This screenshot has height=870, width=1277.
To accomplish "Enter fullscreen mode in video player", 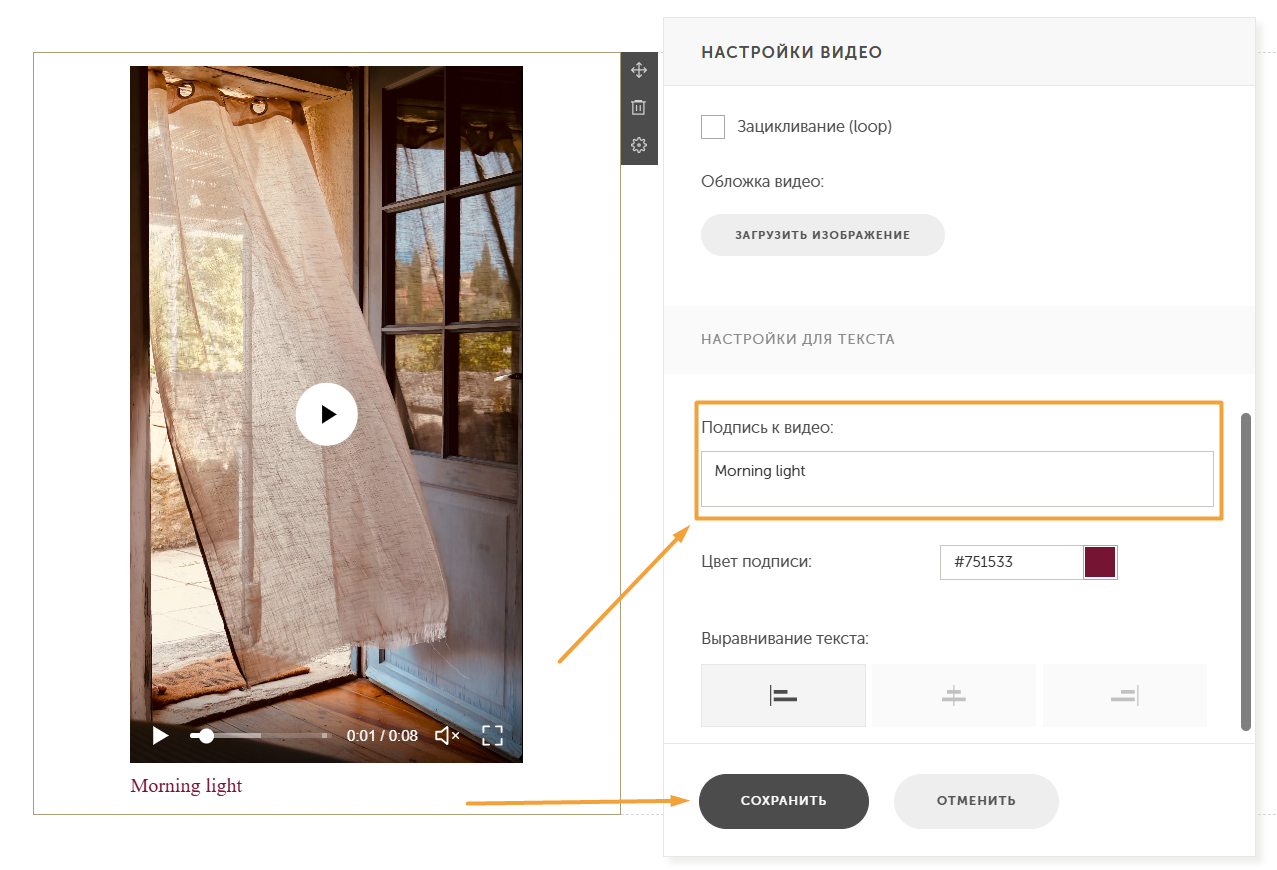I will pos(492,736).
